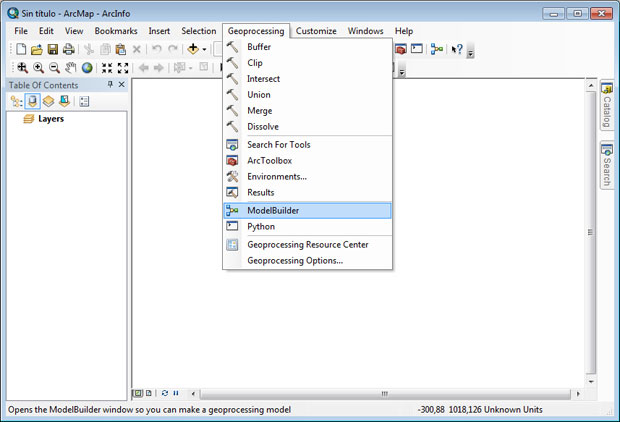Click Fixed Zoom Out arrows icon

(123, 68)
